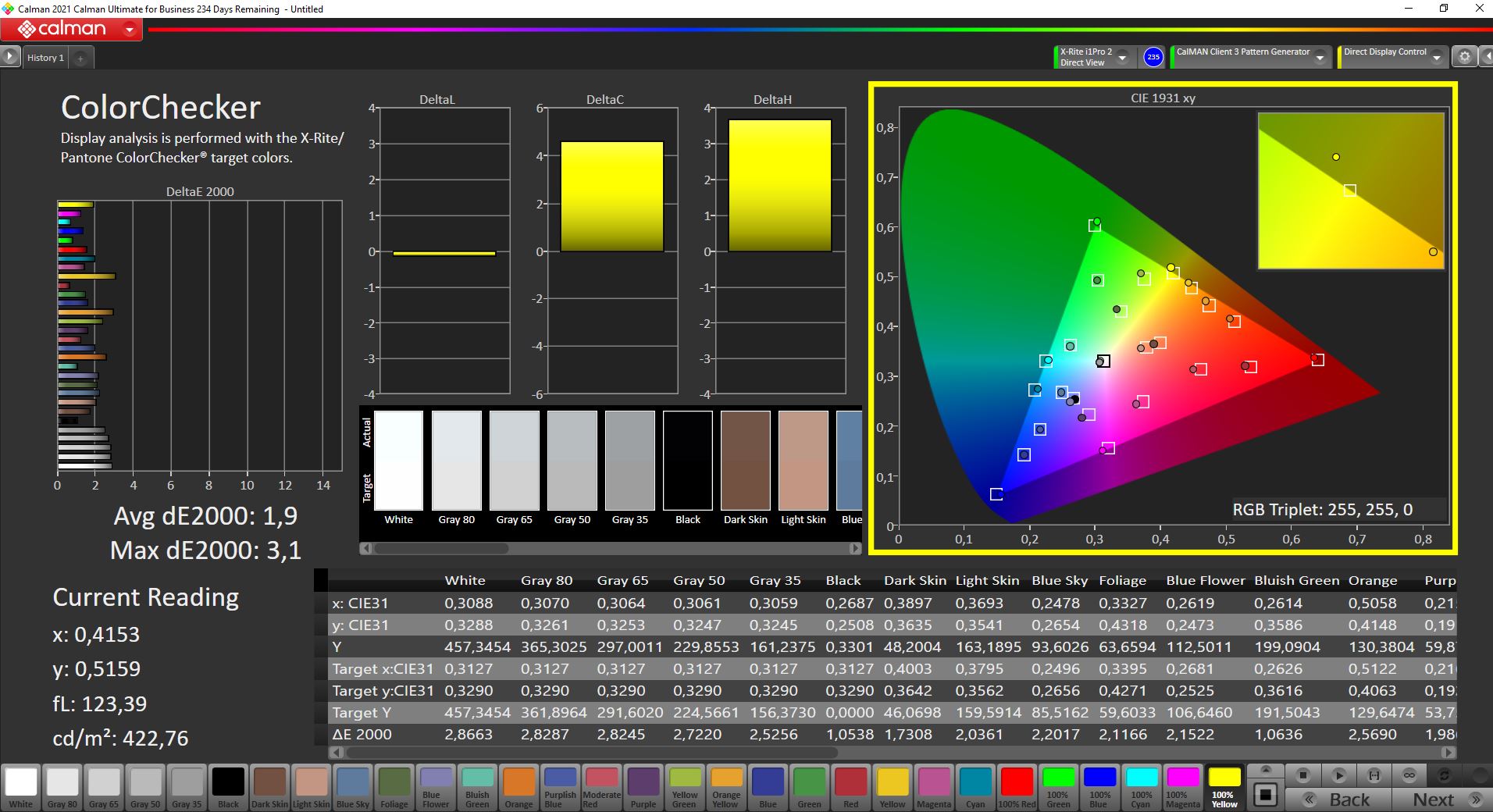1493x812 pixels.
Task: Click the black square pattern window icon
Action: (1265, 795)
